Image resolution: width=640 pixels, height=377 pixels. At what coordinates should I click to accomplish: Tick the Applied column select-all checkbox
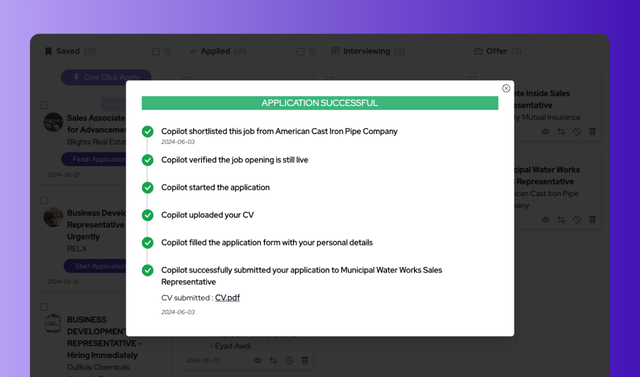300,51
